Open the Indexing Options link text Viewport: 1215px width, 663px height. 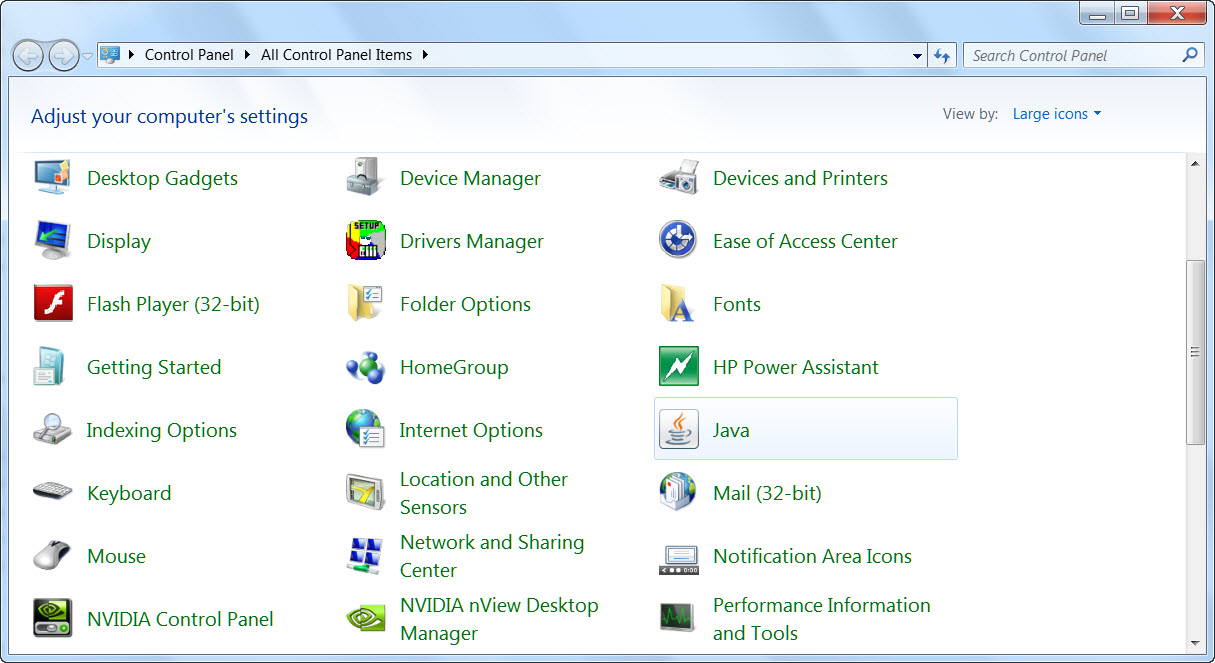click(x=161, y=430)
